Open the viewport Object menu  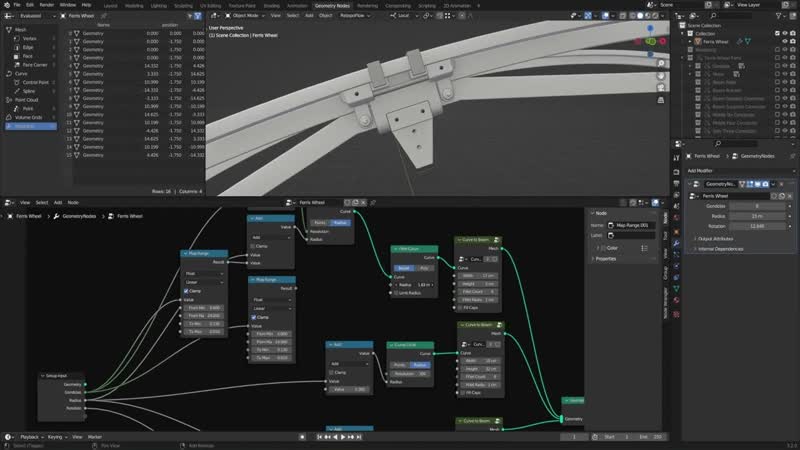coord(326,16)
